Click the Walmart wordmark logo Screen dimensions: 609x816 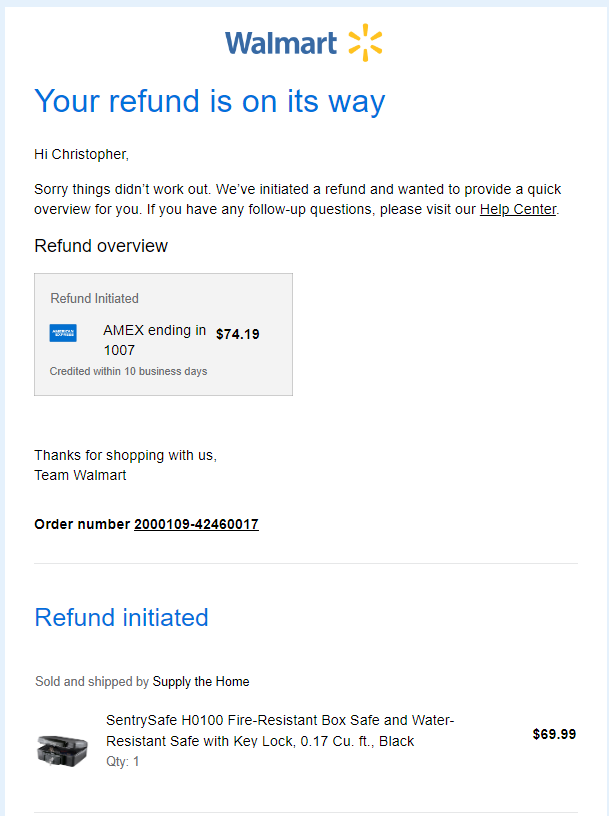pyautogui.click(x=281, y=43)
